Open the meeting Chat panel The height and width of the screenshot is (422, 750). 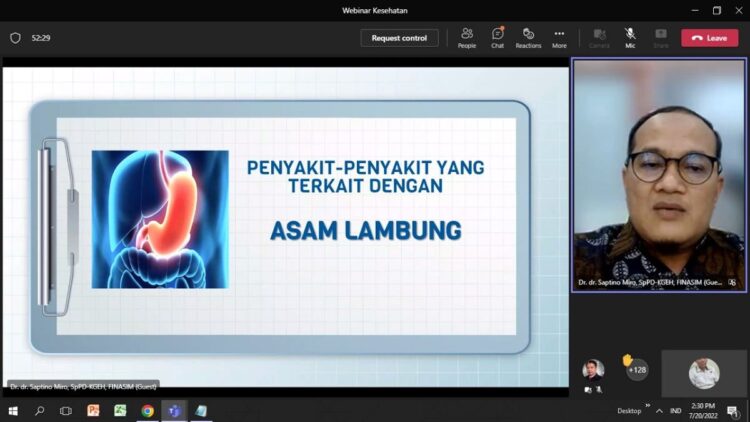point(497,38)
